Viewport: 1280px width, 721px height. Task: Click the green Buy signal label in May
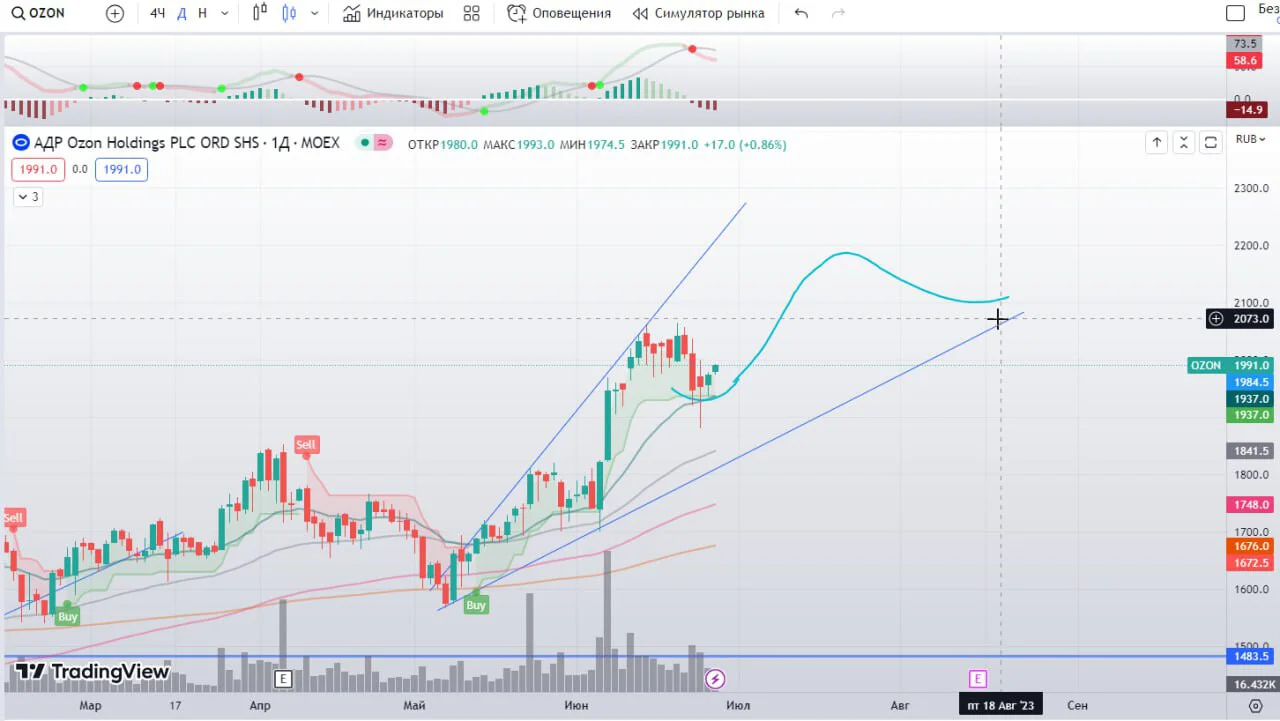coord(476,605)
